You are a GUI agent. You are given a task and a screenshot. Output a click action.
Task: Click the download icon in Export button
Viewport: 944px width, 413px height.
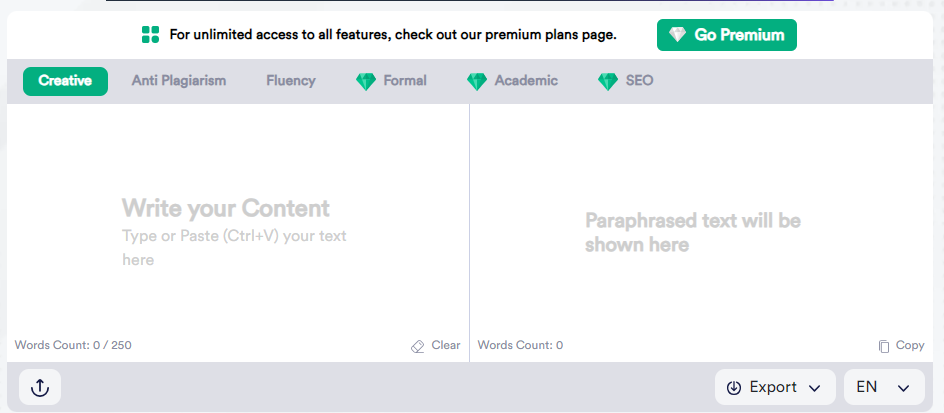733,388
